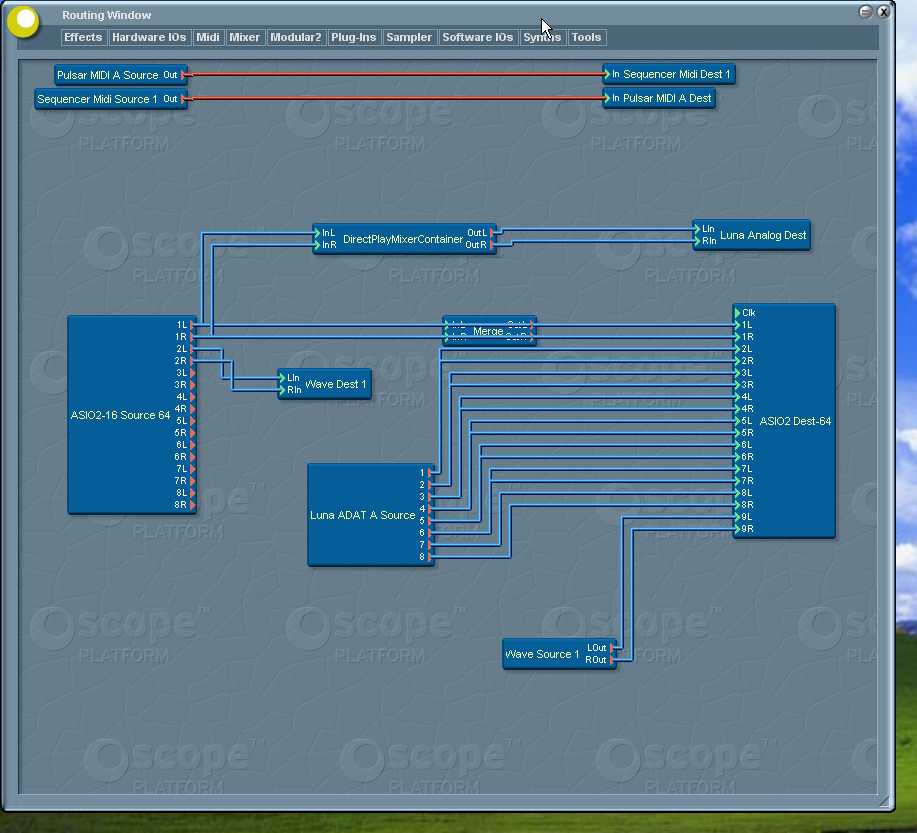Click 5L input port on ASIO2 Dest-64
Screen dimensions: 917x833
(737, 421)
